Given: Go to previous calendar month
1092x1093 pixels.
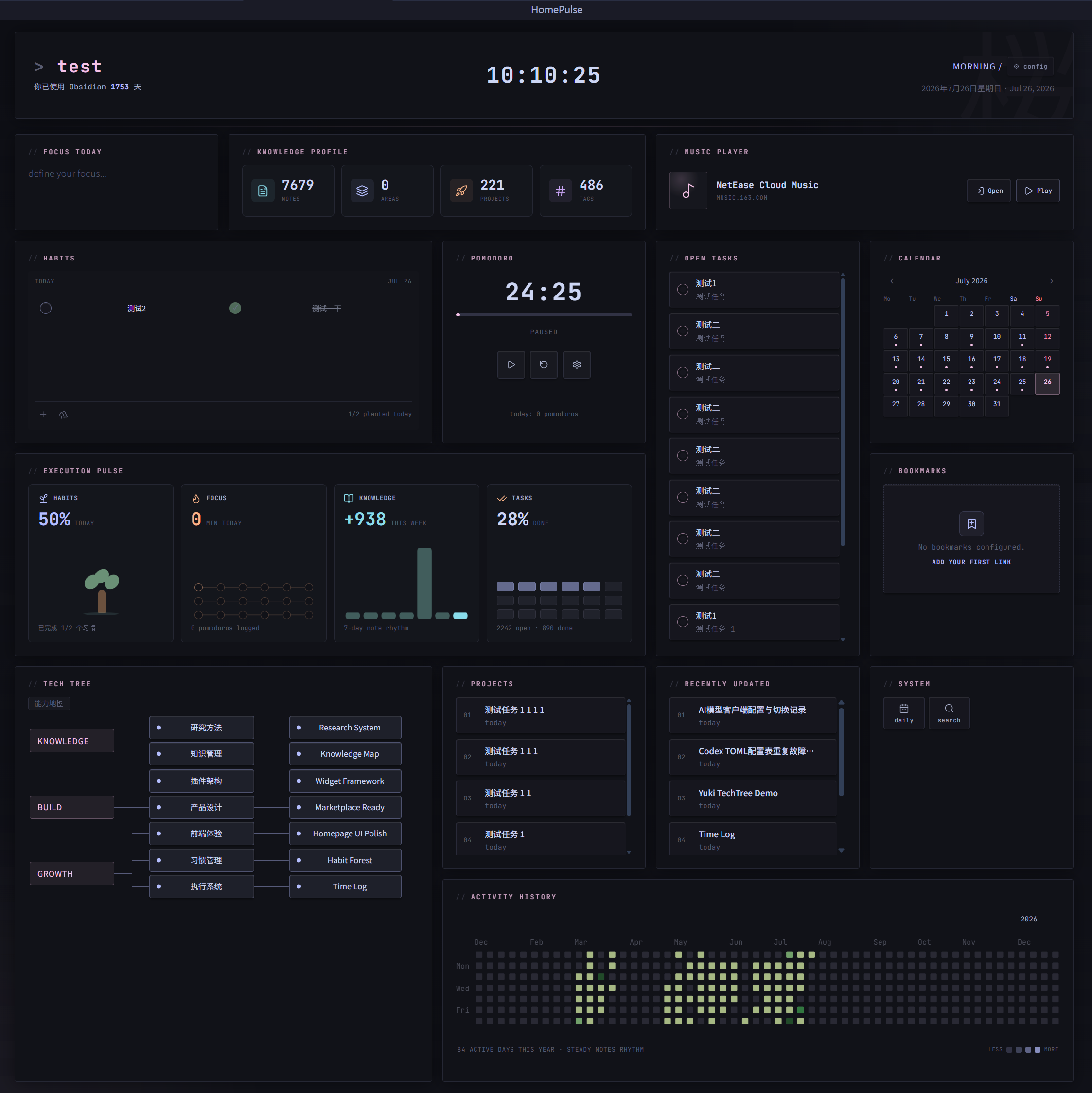Looking at the screenshot, I should (892, 281).
